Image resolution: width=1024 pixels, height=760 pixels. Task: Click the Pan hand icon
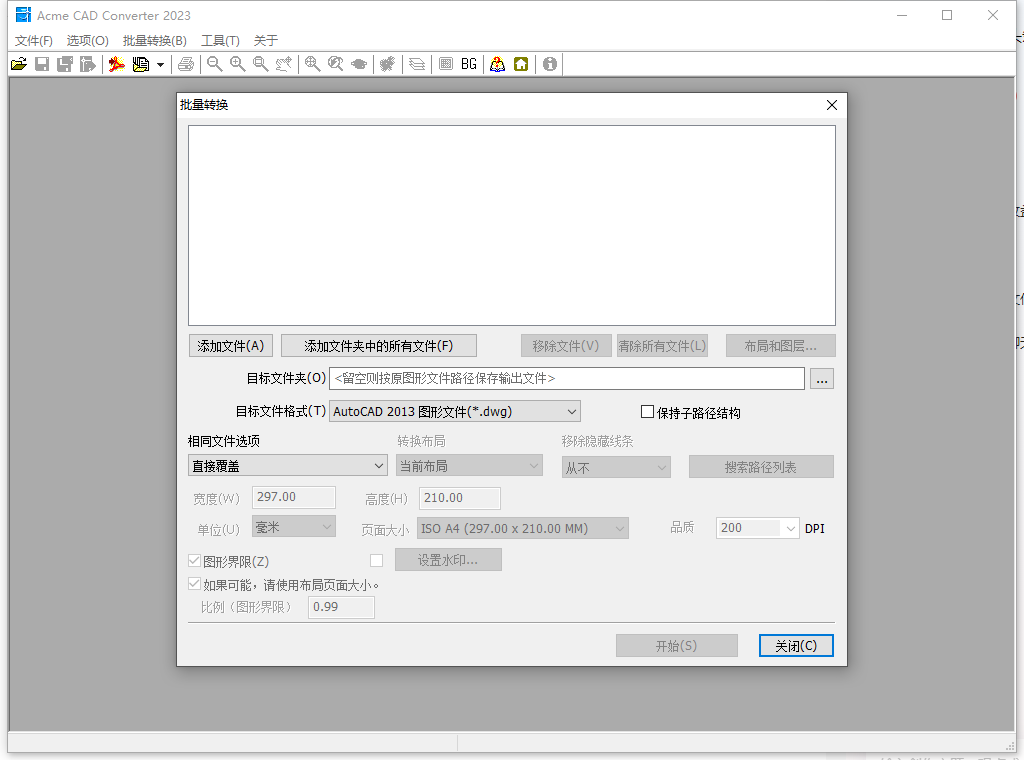click(283, 64)
